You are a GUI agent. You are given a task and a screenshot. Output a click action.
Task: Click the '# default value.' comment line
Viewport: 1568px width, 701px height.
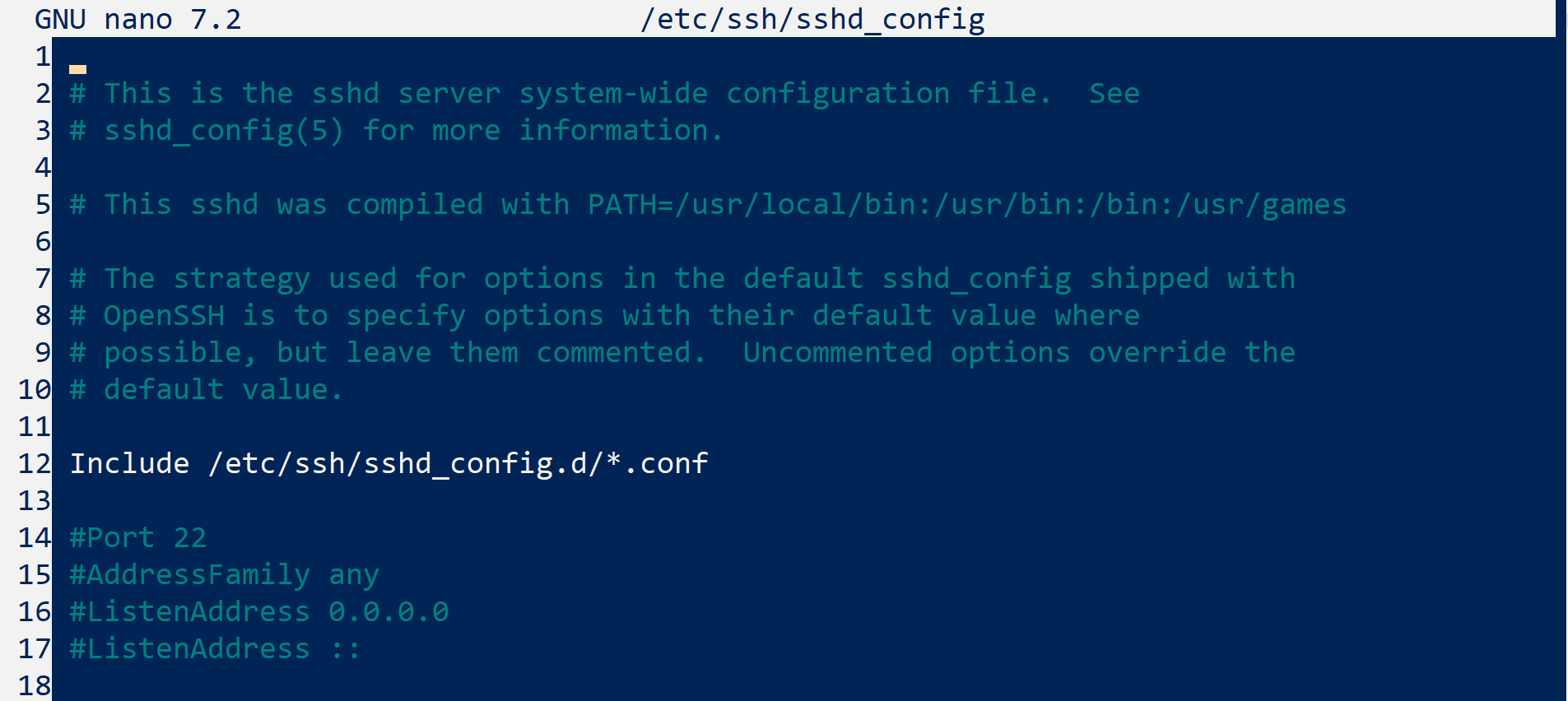tap(206, 389)
